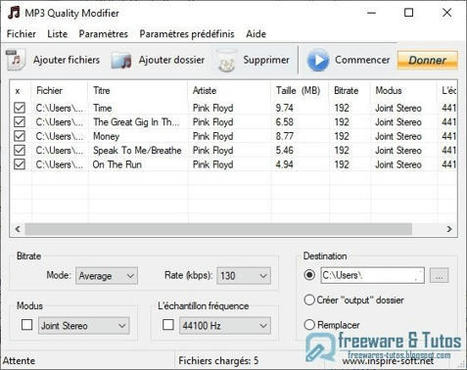This screenshot has width=467, height=370.
Task: Open the Paramètres prédéfinis menu
Action: (x=187, y=34)
